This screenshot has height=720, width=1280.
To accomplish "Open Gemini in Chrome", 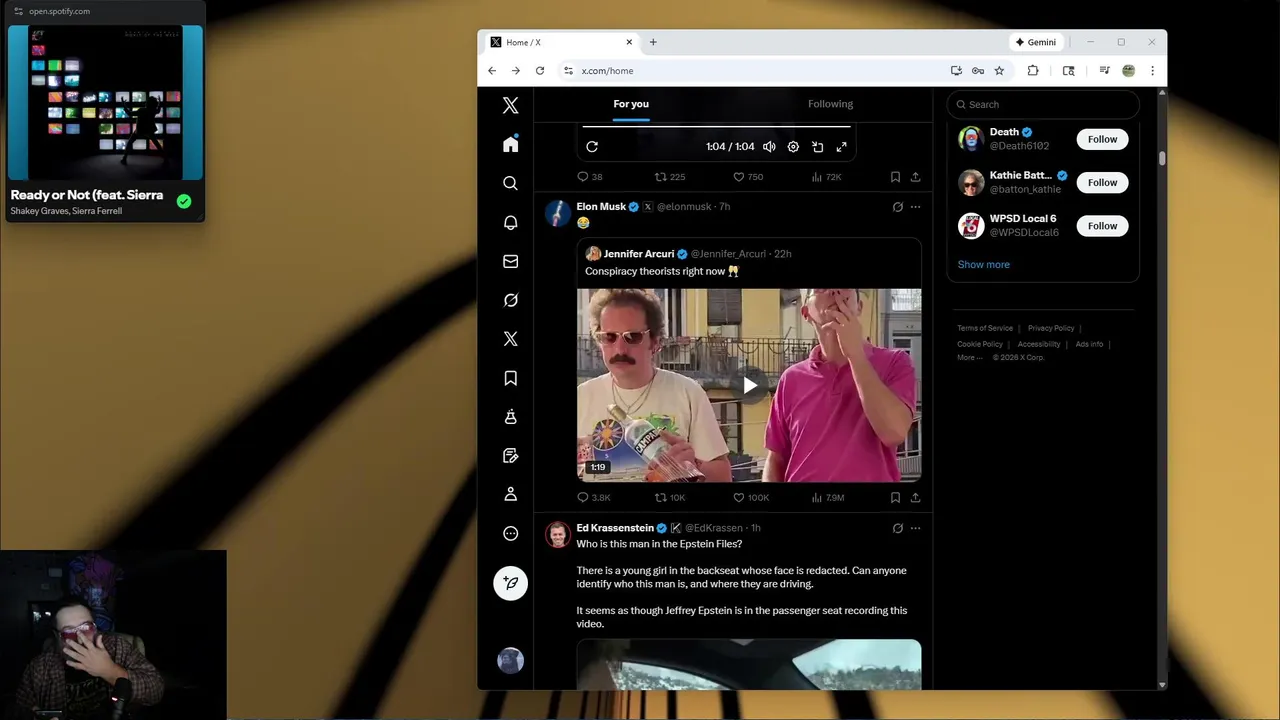I will click(x=1036, y=42).
